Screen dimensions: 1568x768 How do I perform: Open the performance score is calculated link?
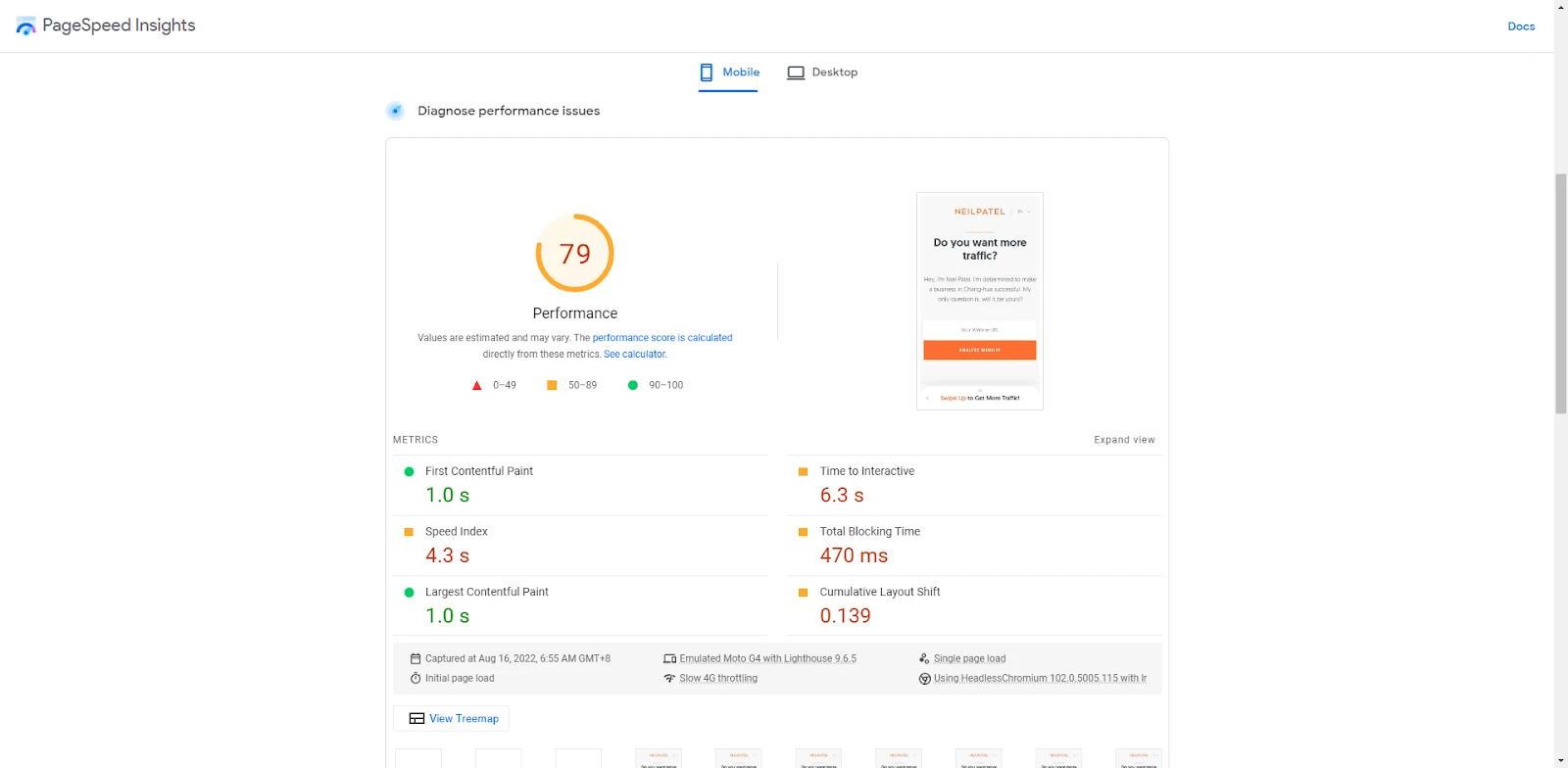tap(662, 338)
